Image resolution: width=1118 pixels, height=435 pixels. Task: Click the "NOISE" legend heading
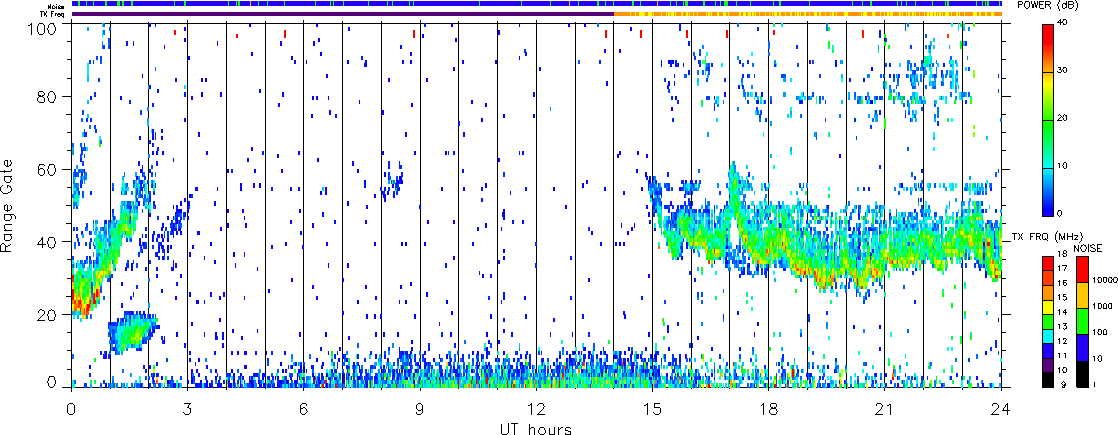[x=1088, y=247]
